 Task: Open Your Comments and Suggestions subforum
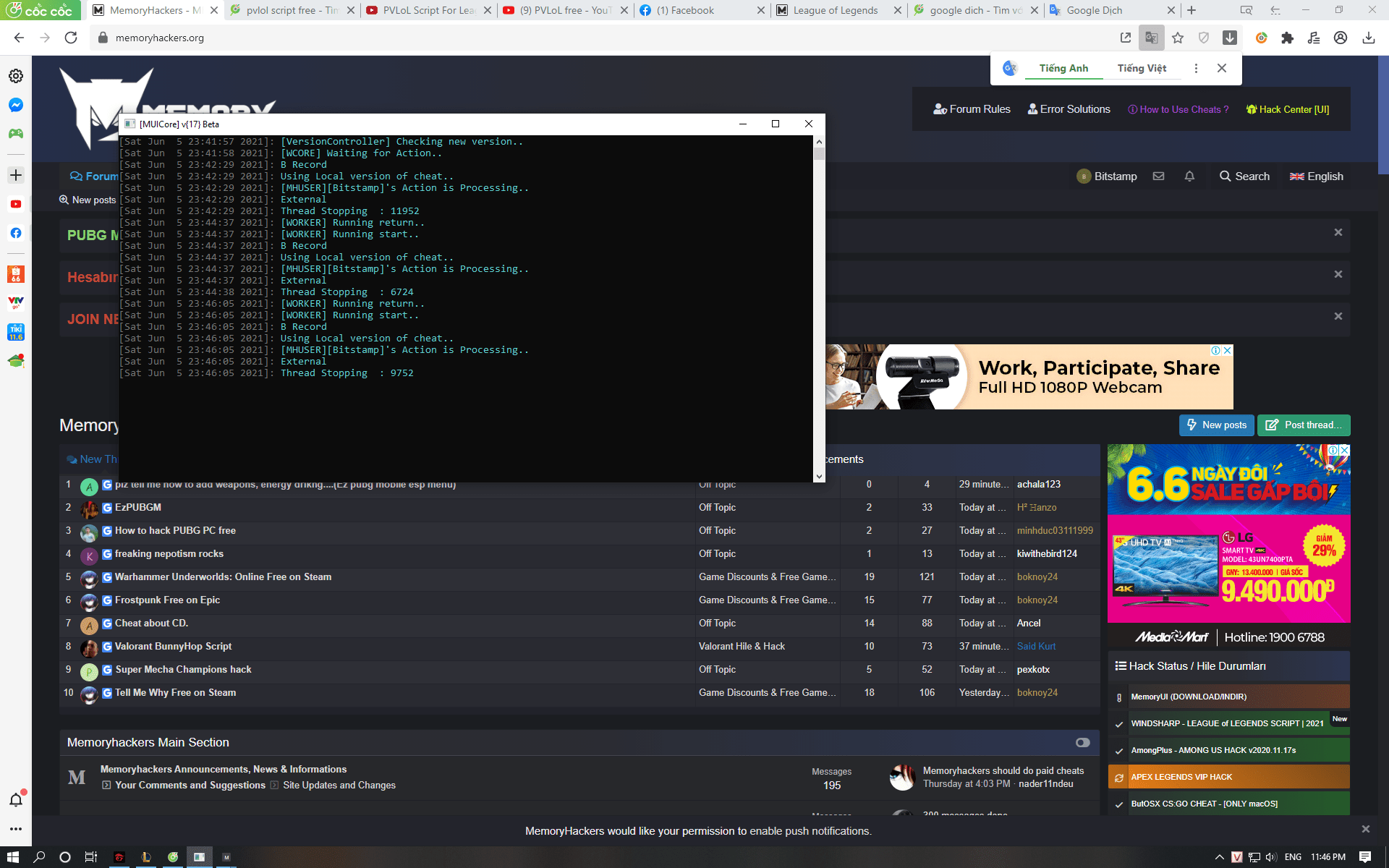coord(190,785)
